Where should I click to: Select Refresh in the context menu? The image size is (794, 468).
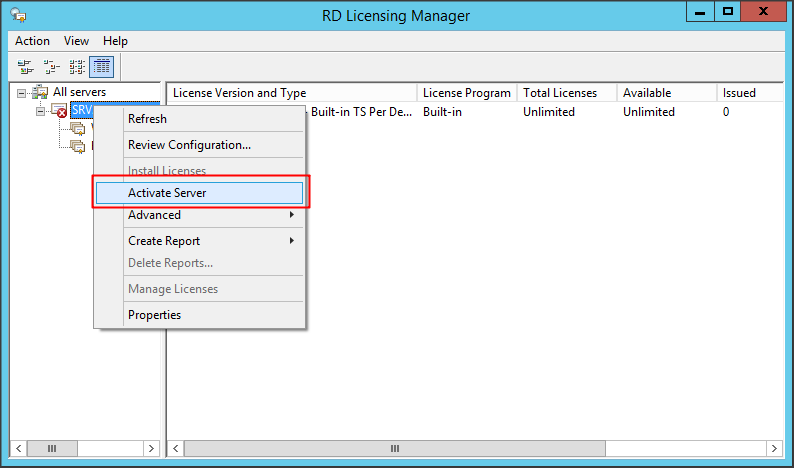pyautogui.click(x=148, y=119)
